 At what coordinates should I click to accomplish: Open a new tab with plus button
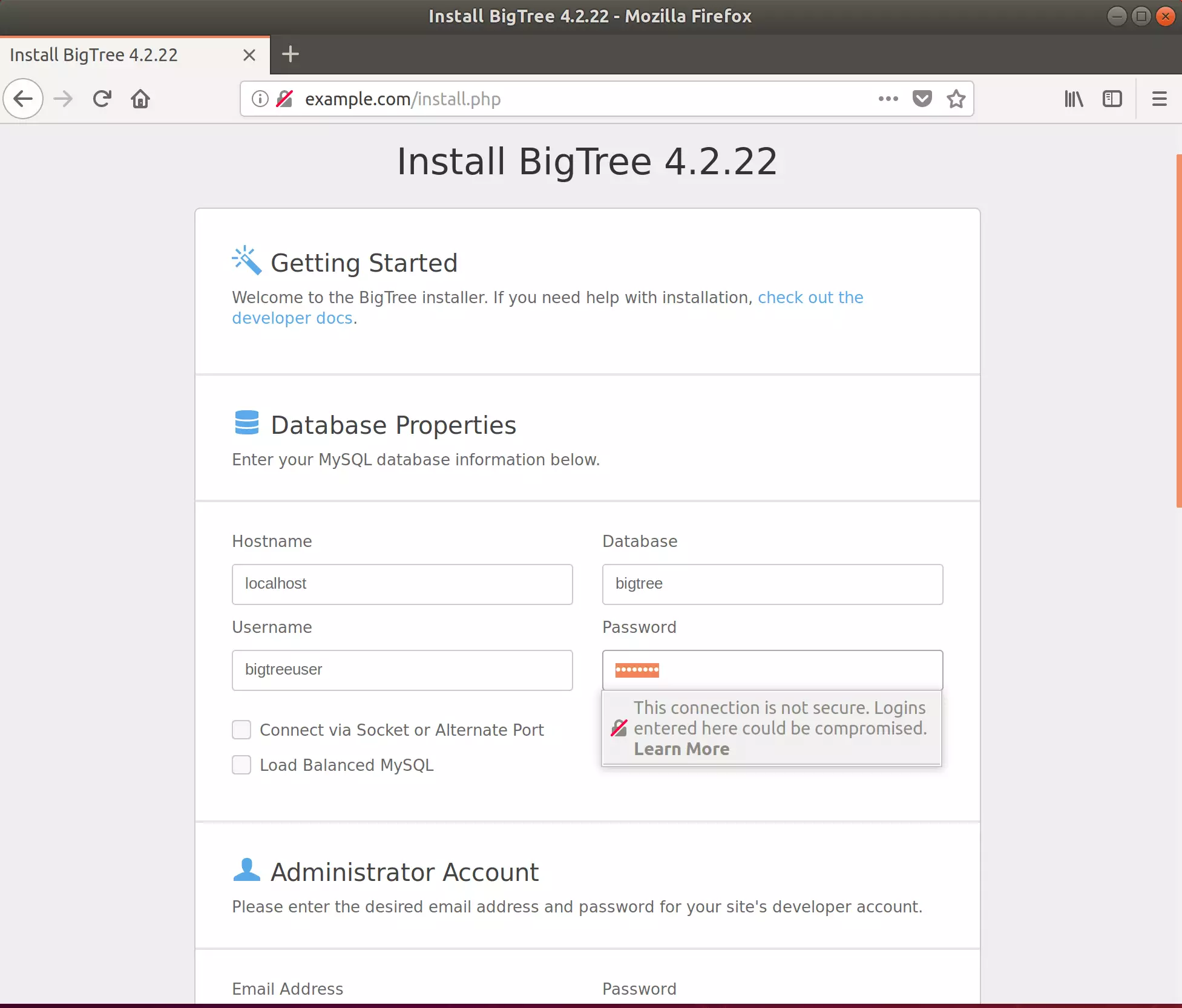(291, 54)
